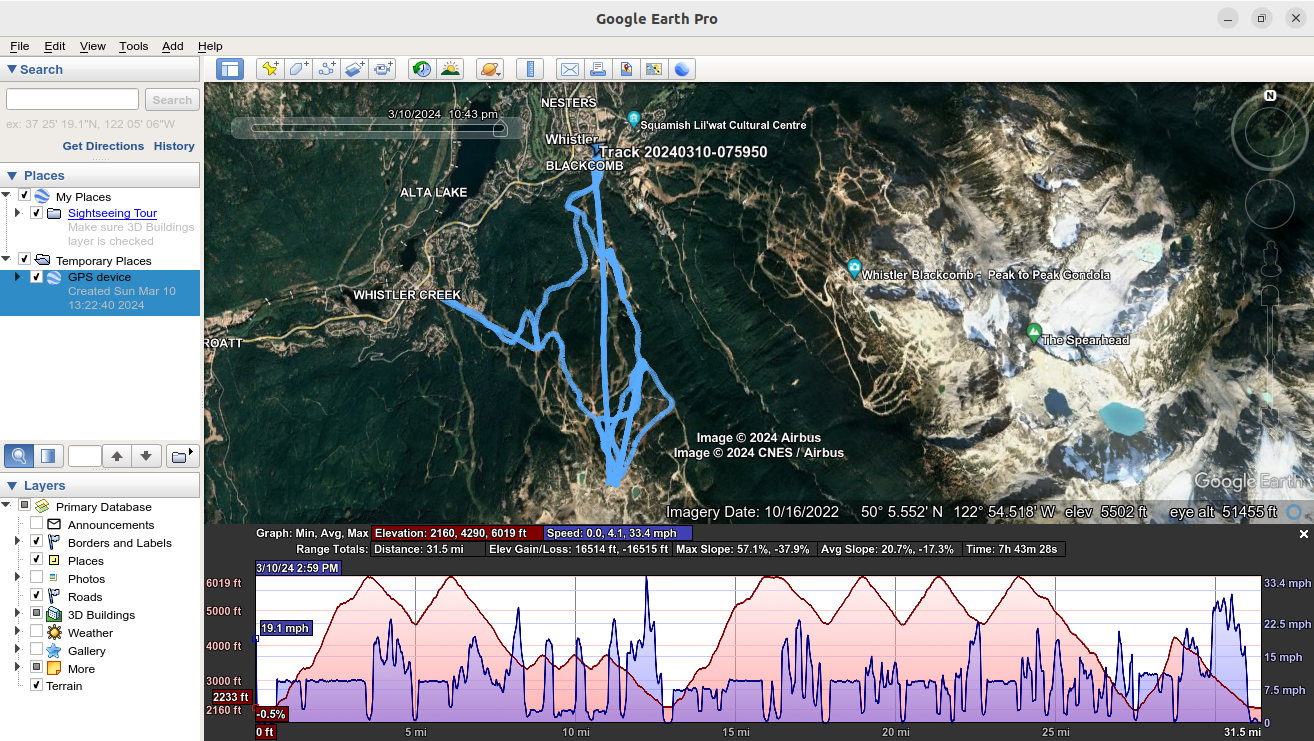
Task: Open the Sightseeing Tour link
Action: click(x=112, y=213)
